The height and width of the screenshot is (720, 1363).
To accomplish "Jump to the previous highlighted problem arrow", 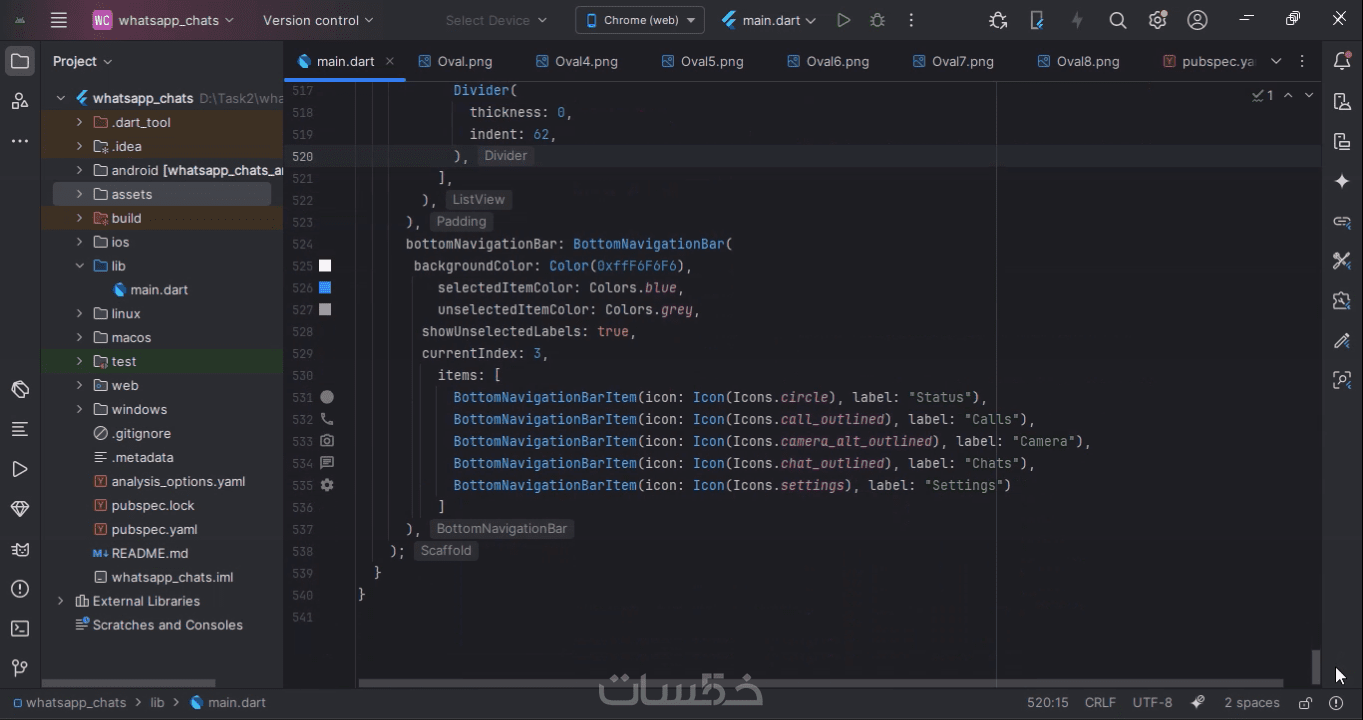I will 1288,95.
